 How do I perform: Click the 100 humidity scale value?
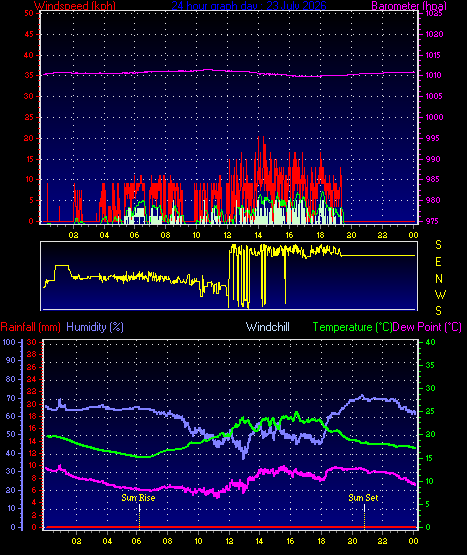pyautogui.click(x=9, y=342)
